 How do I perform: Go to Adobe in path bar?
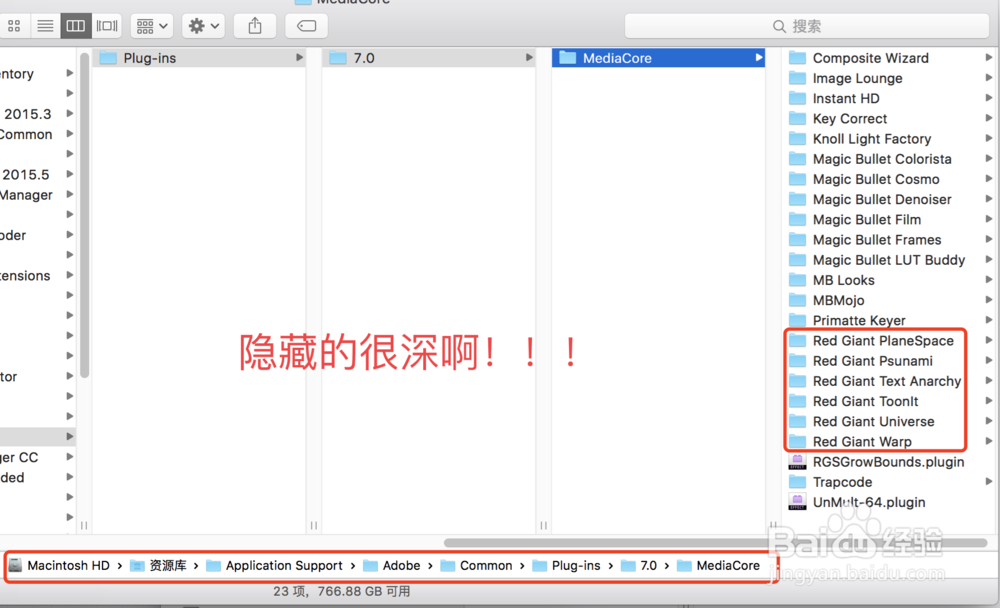(x=392, y=566)
